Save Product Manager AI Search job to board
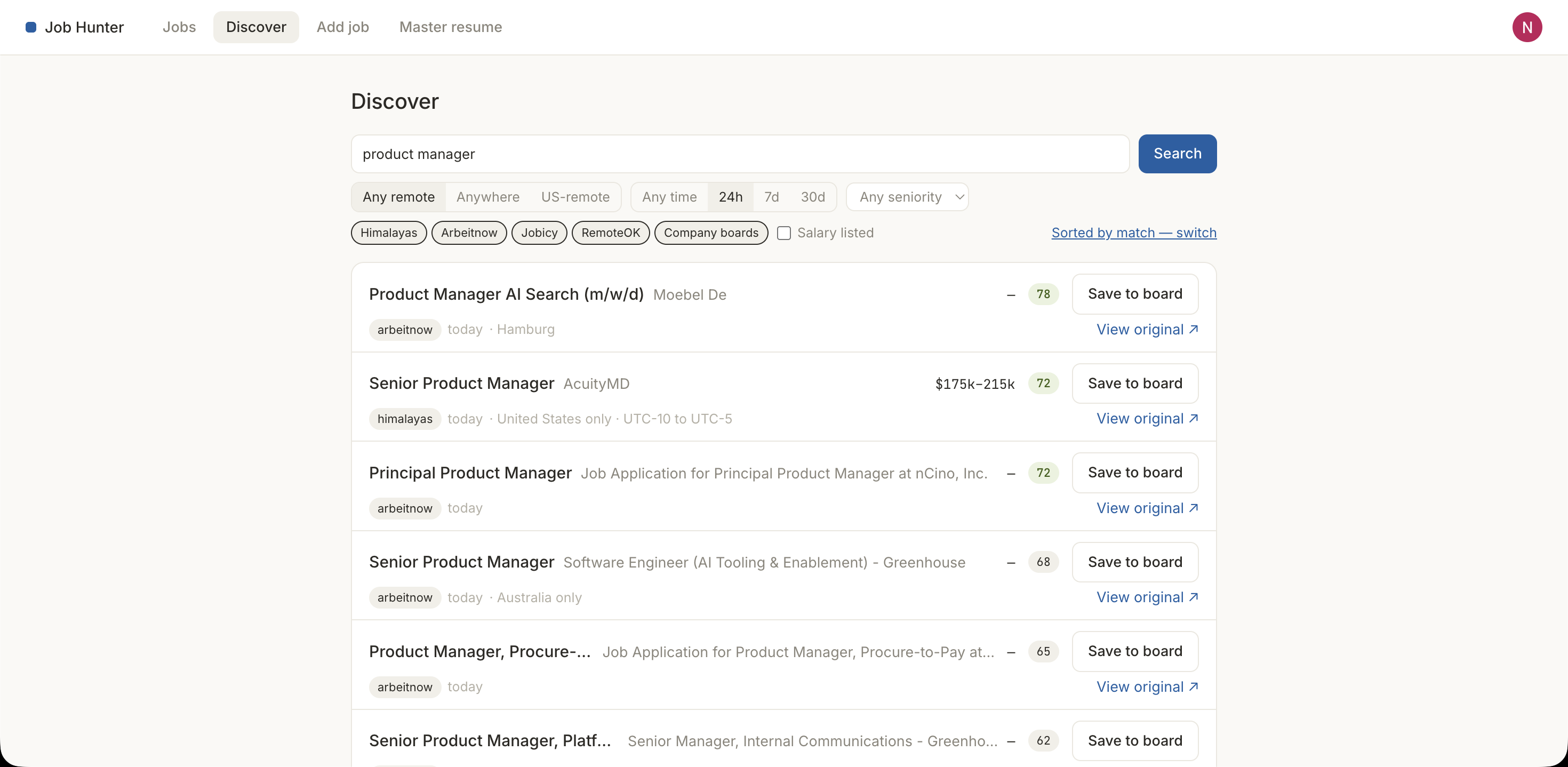1568x767 pixels. click(1134, 294)
